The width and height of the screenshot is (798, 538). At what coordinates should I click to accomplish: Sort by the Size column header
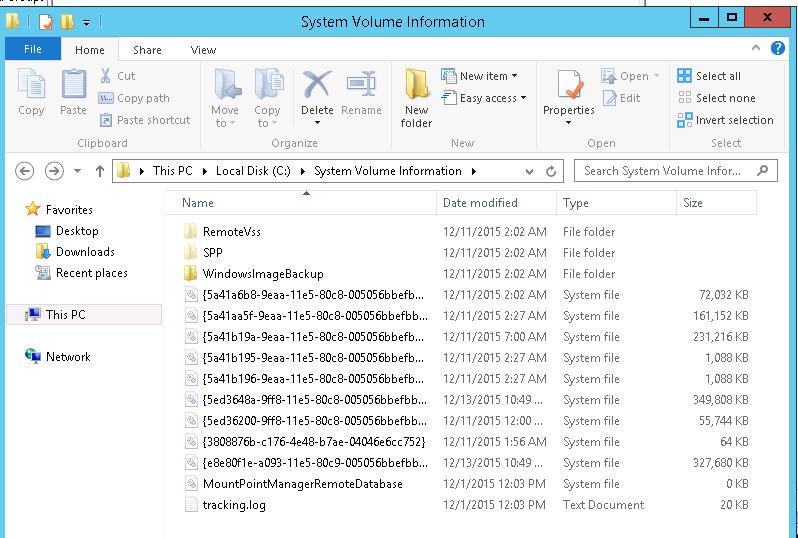[717, 203]
